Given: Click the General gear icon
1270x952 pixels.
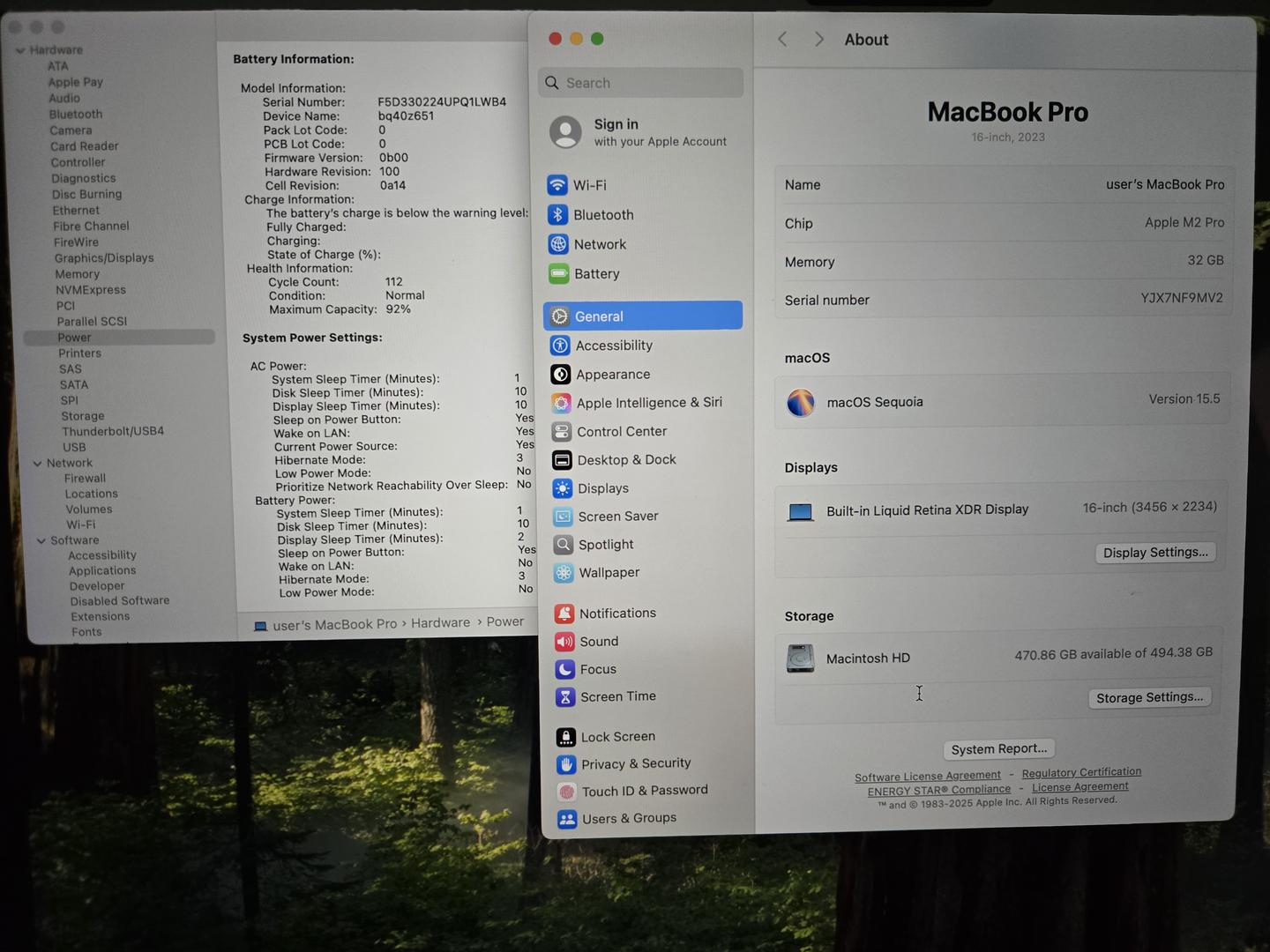Looking at the screenshot, I should (560, 316).
